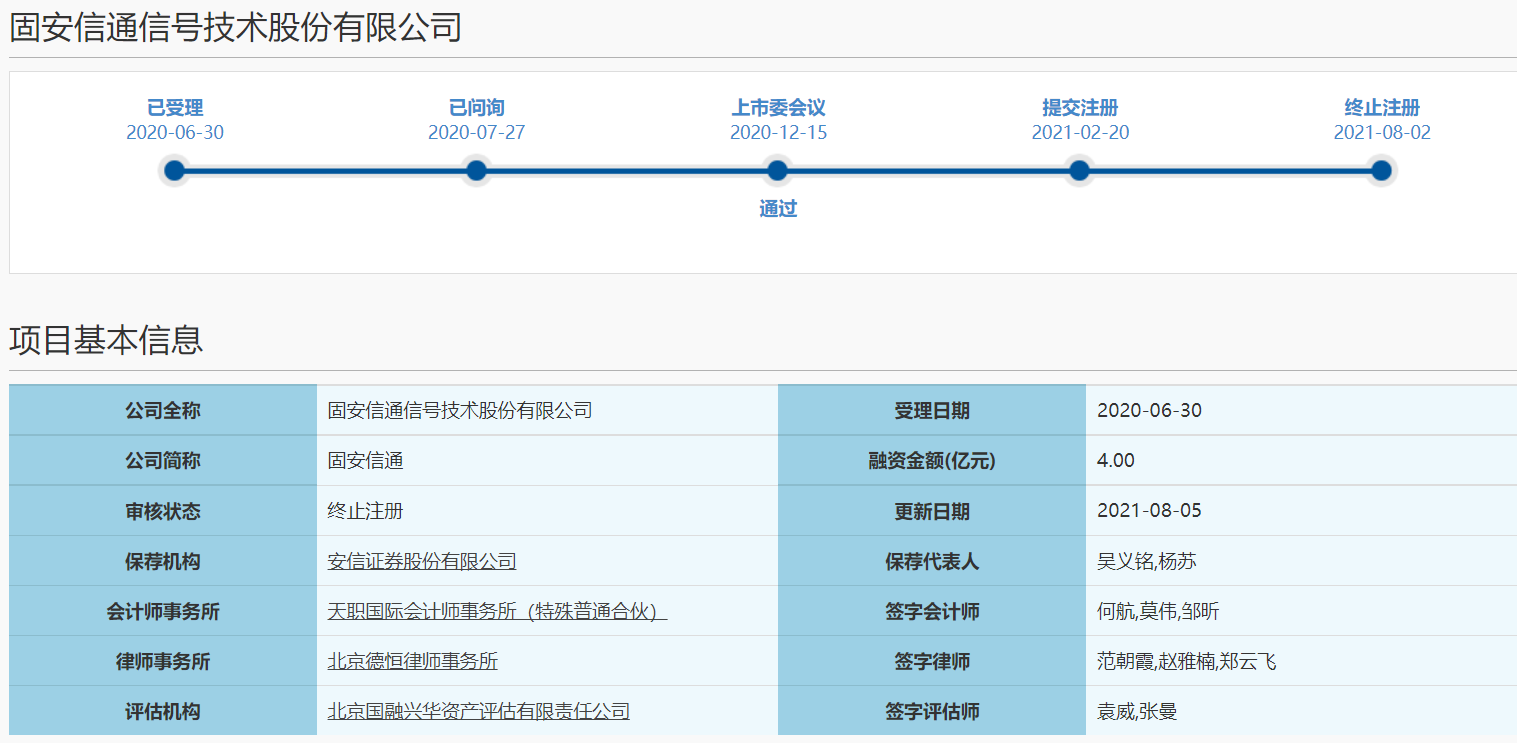Click the 上市委会议 timeline dot
This screenshot has width=1517, height=743.
tap(778, 171)
